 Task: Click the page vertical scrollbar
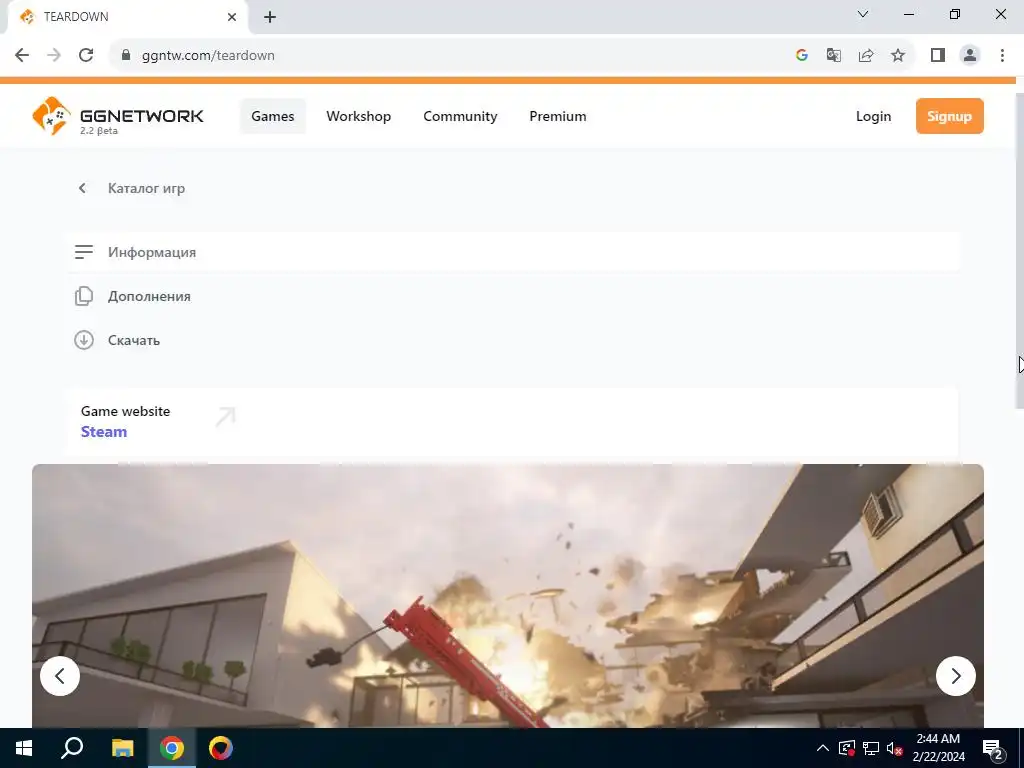1019,251
